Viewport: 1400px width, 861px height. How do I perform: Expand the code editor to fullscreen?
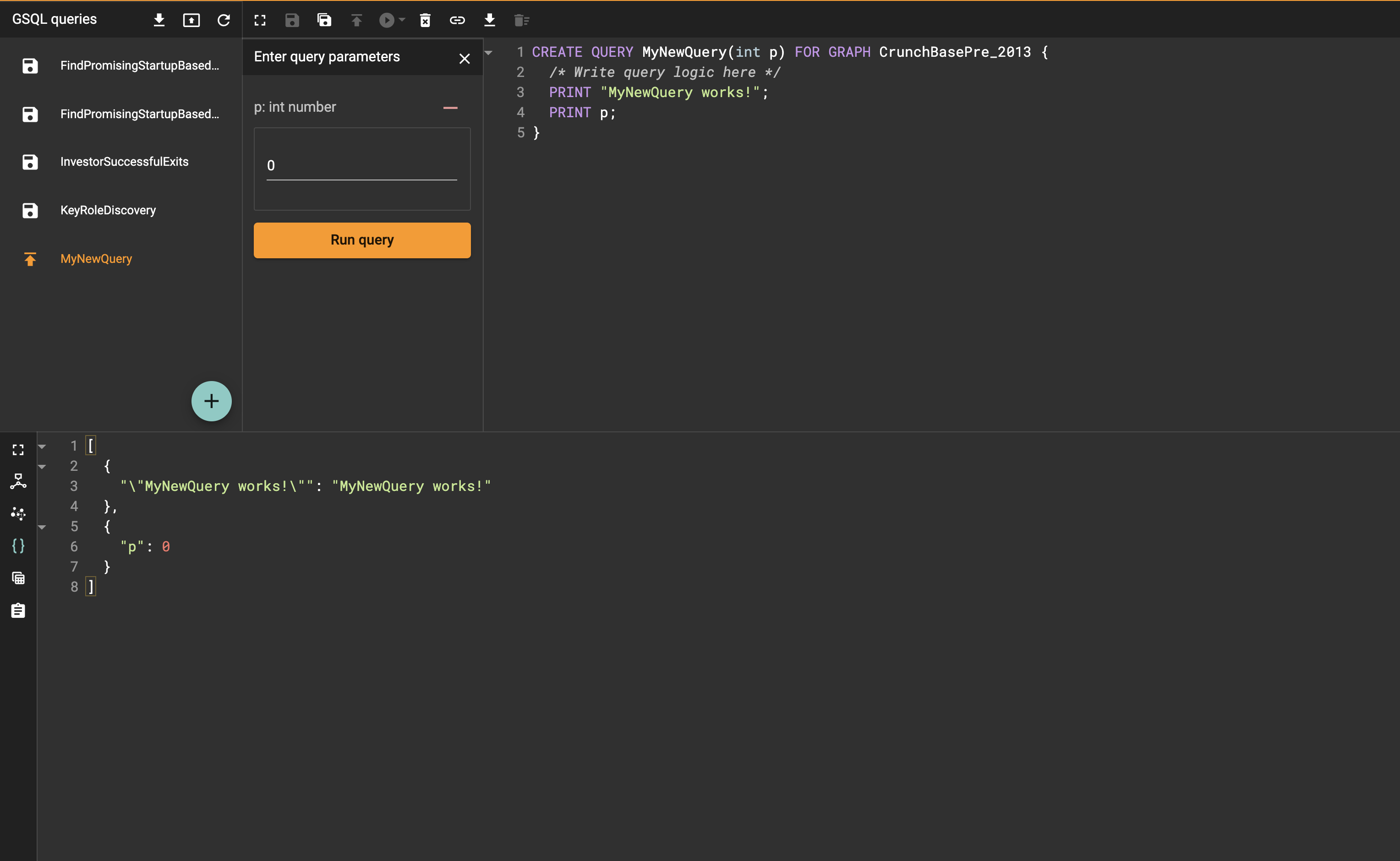point(260,20)
